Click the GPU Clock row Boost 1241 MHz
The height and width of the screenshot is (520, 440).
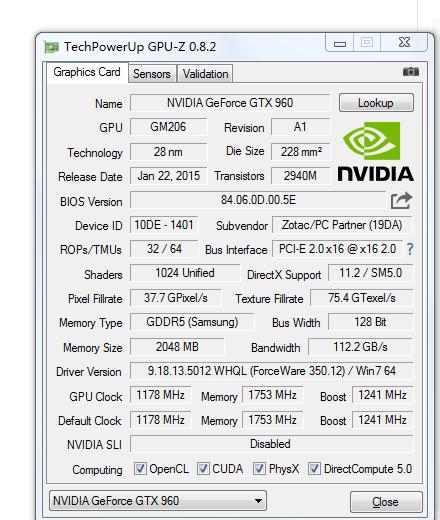coord(382,395)
